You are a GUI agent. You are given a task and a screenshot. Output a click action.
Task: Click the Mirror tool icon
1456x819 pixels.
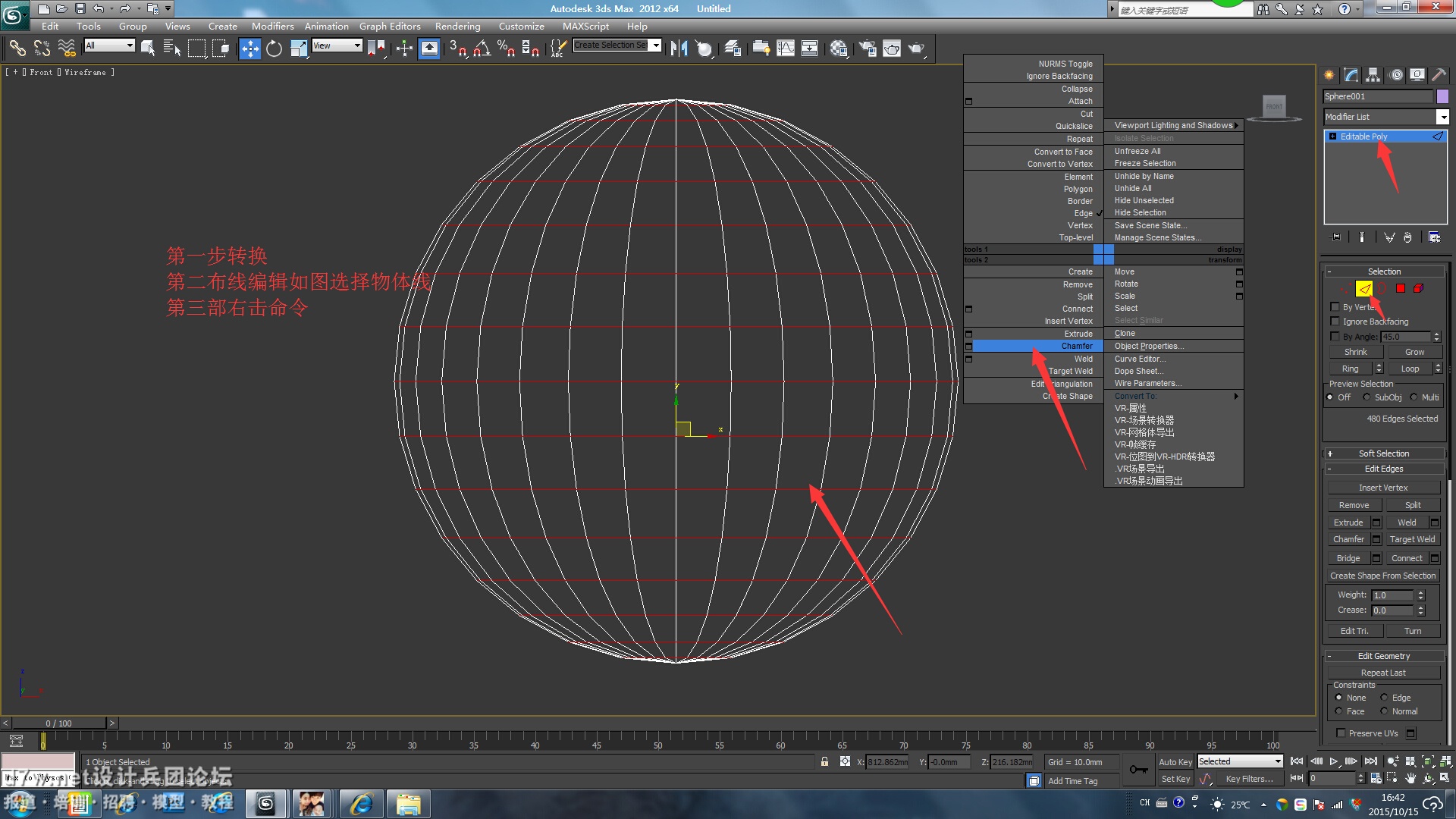[679, 49]
